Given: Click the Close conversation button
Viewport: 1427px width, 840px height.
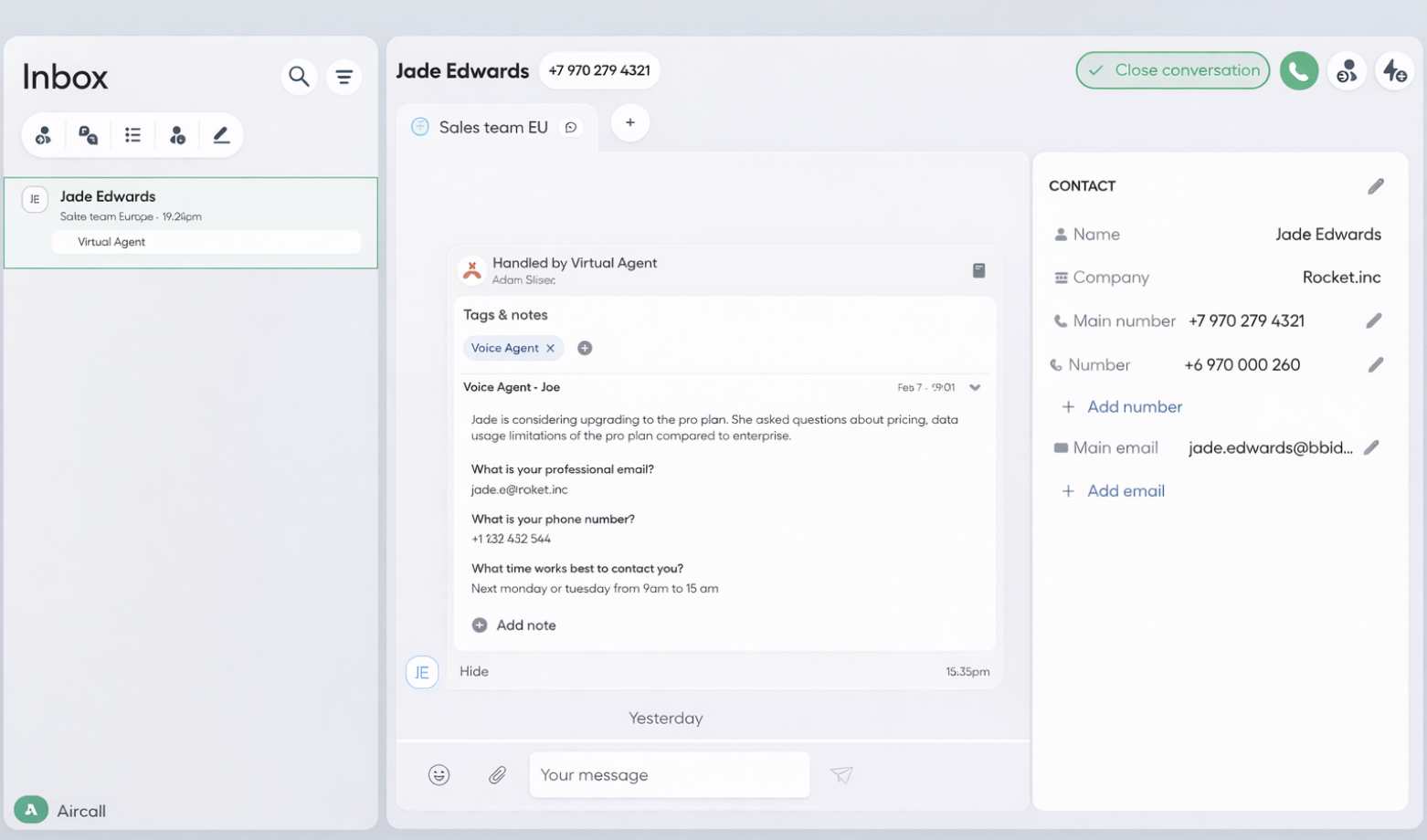Looking at the screenshot, I should (1172, 70).
